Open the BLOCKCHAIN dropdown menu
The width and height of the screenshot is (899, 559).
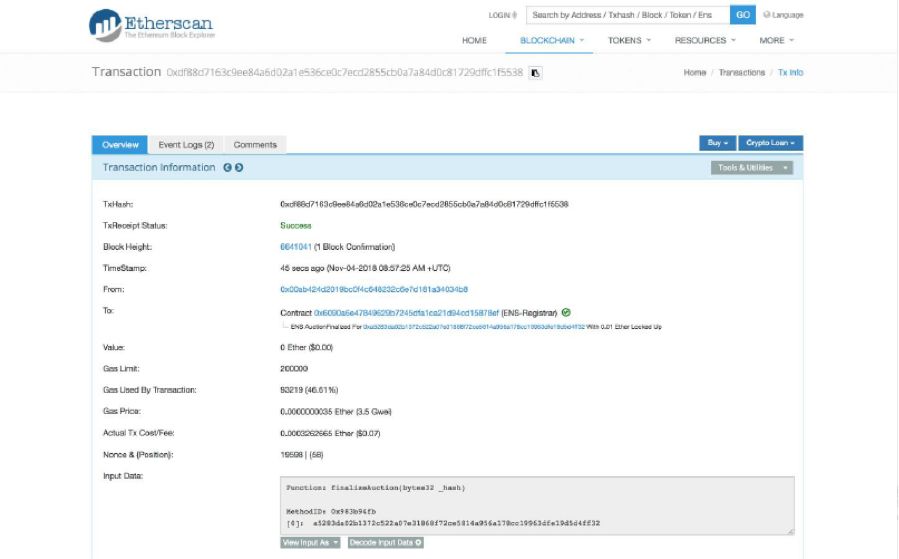tap(551, 41)
